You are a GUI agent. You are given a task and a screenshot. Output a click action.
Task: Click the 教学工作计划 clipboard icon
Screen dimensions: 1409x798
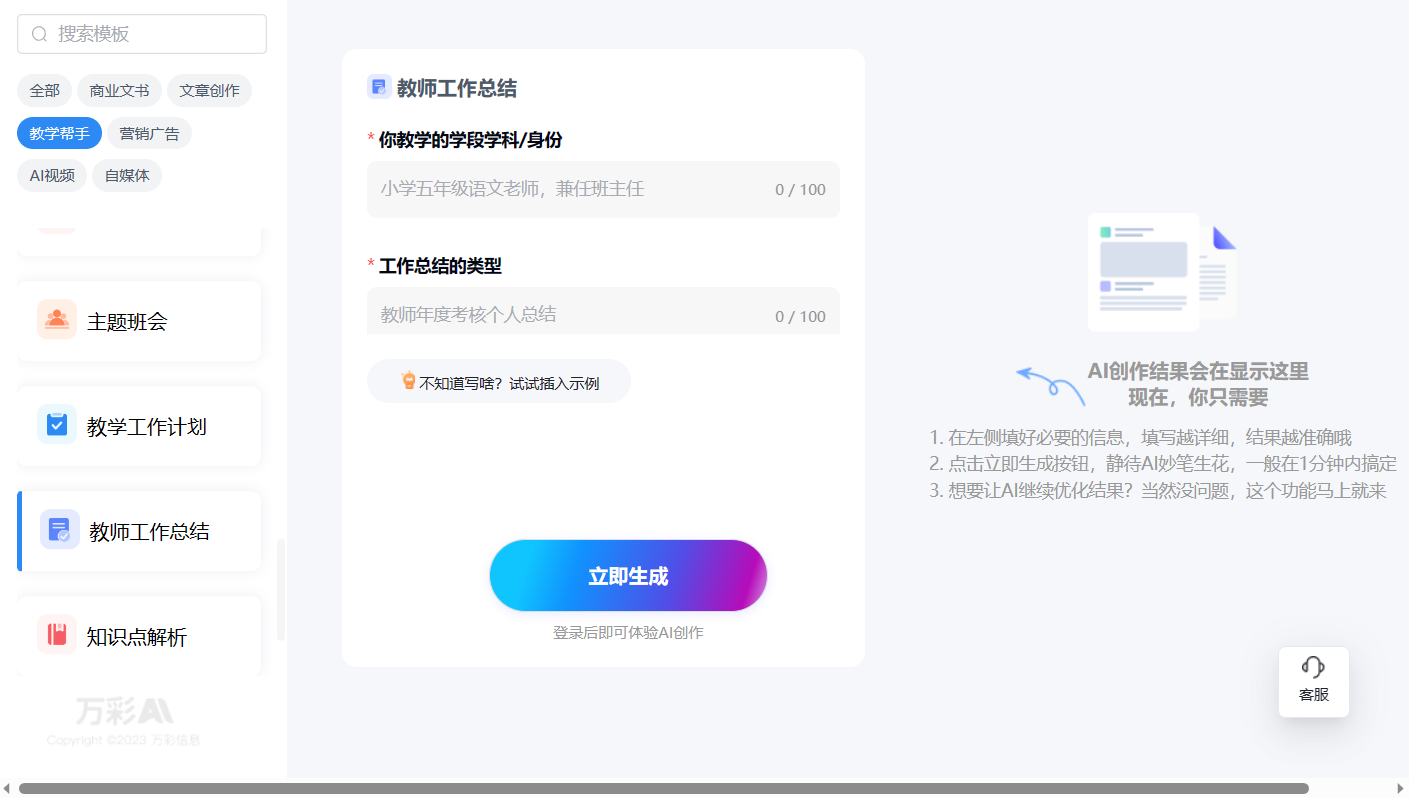point(57,425)
